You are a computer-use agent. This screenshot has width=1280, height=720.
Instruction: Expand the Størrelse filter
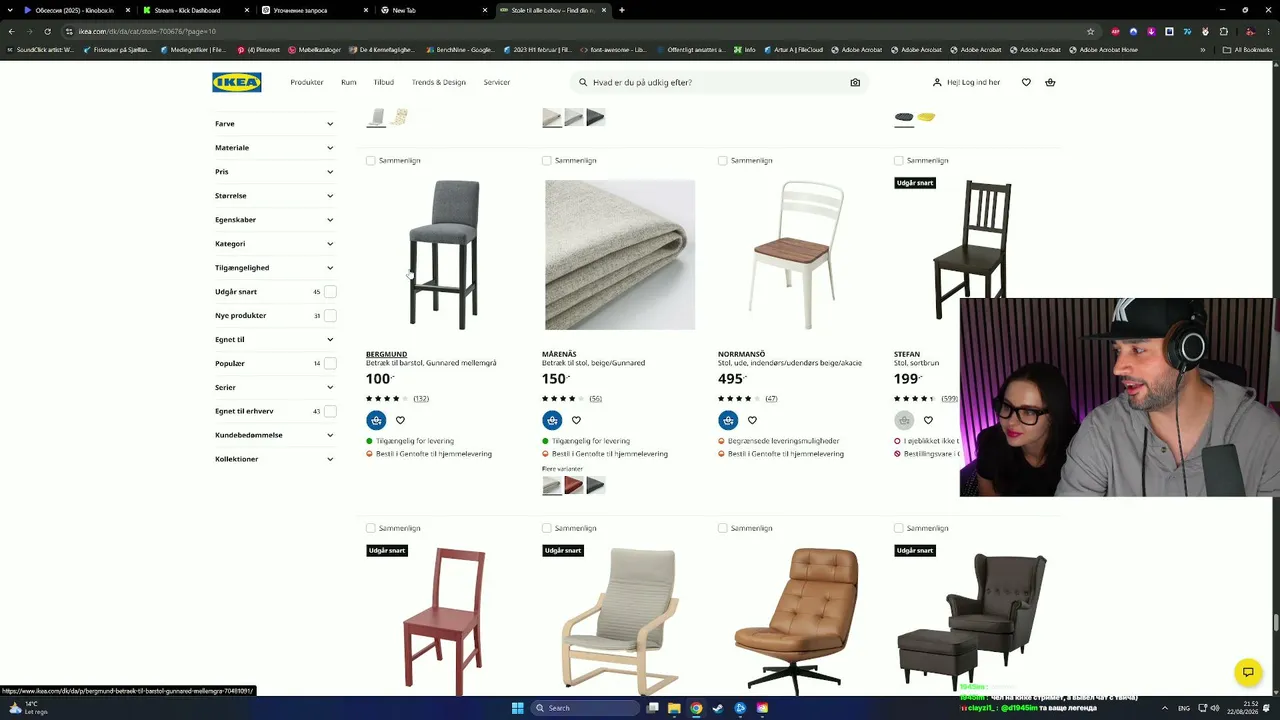click(x=275, y=196)
